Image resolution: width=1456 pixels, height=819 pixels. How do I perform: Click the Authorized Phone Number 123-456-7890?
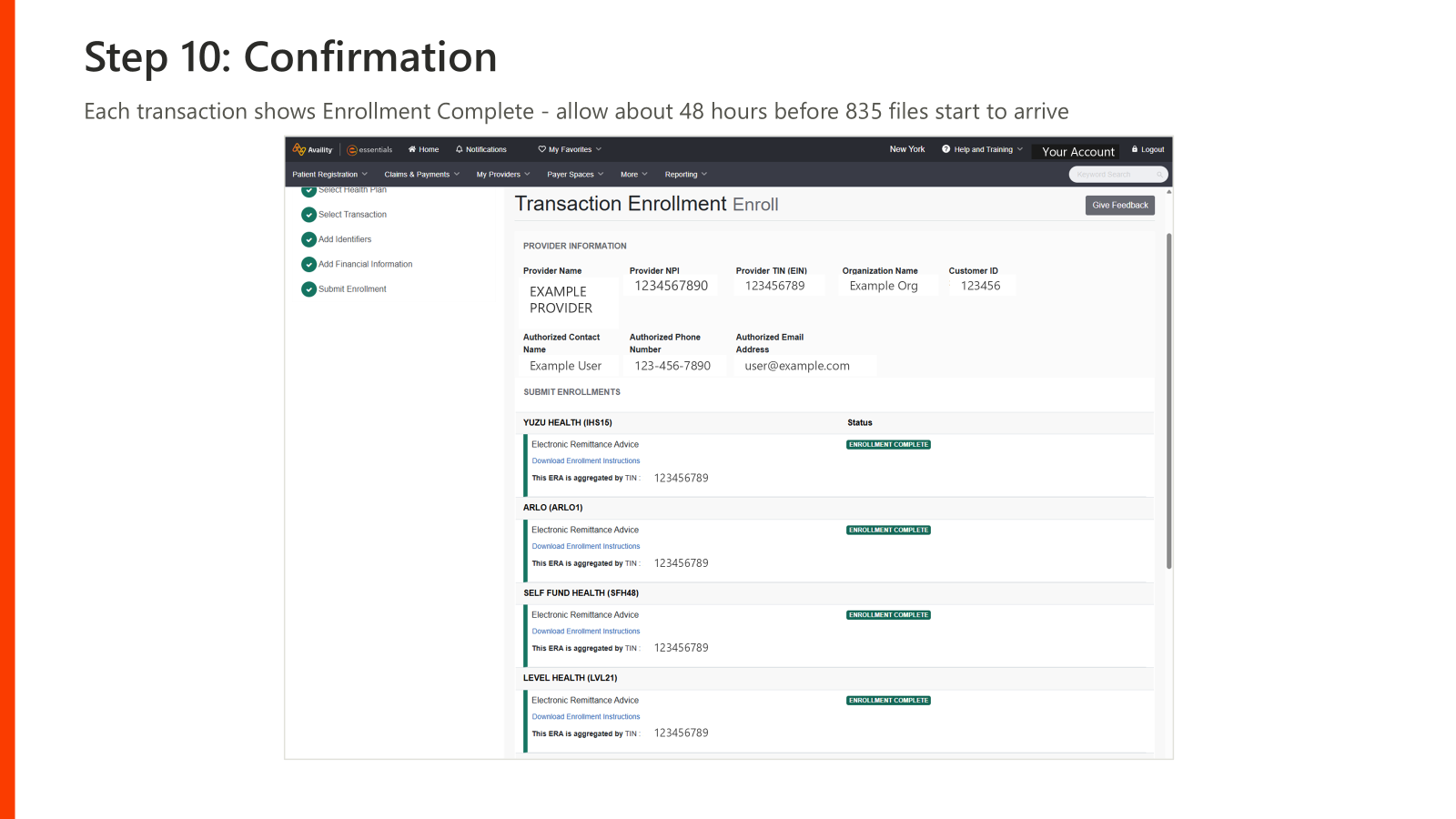pos(672,366)
